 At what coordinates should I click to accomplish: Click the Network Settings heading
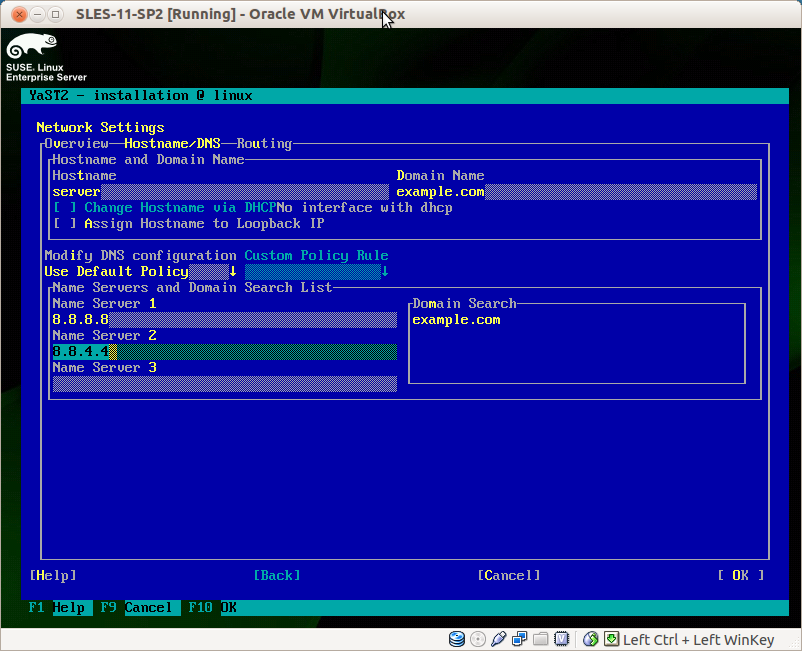tap(100, 127)
